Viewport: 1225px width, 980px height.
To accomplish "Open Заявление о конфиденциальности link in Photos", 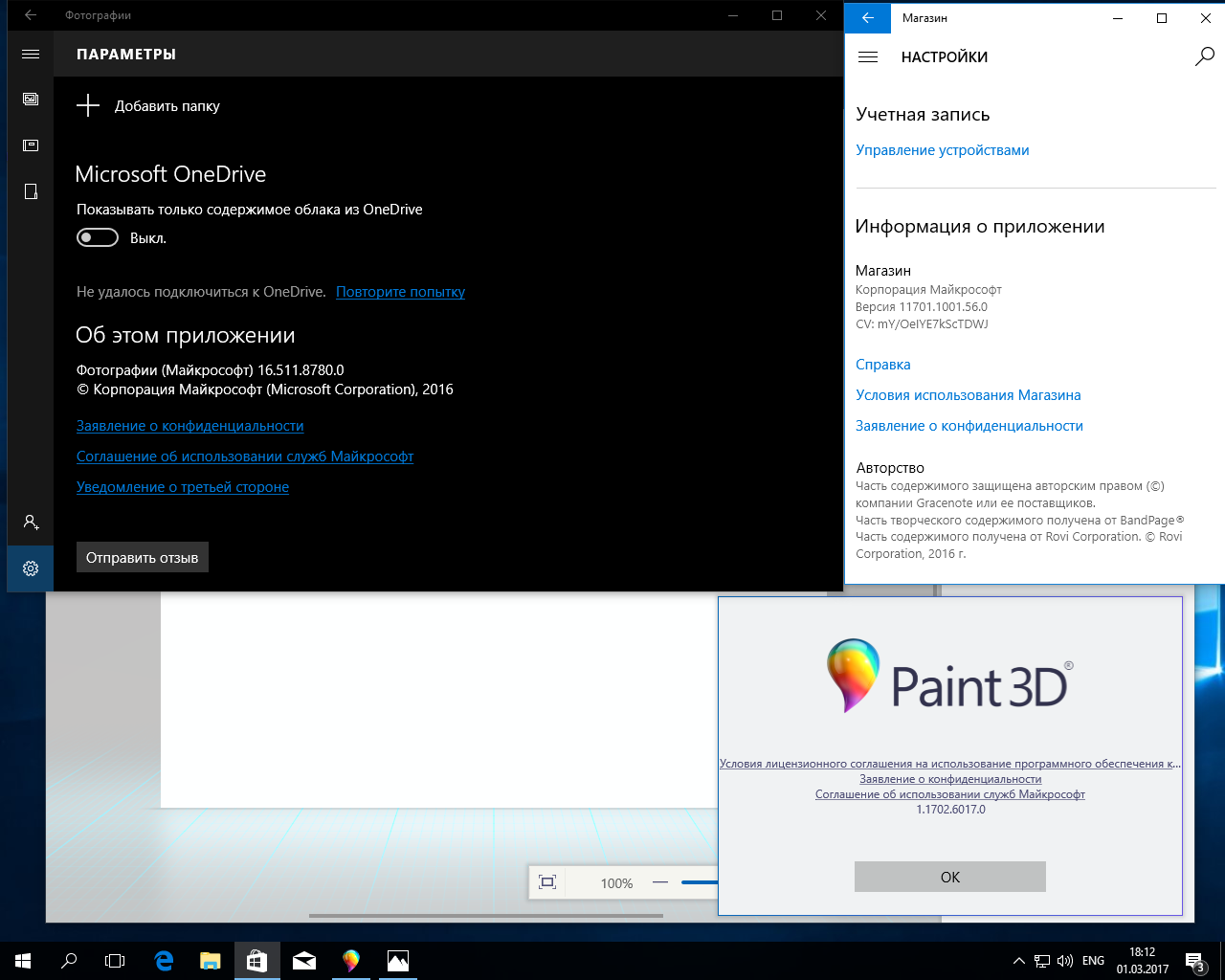I will tap(189, 426).
